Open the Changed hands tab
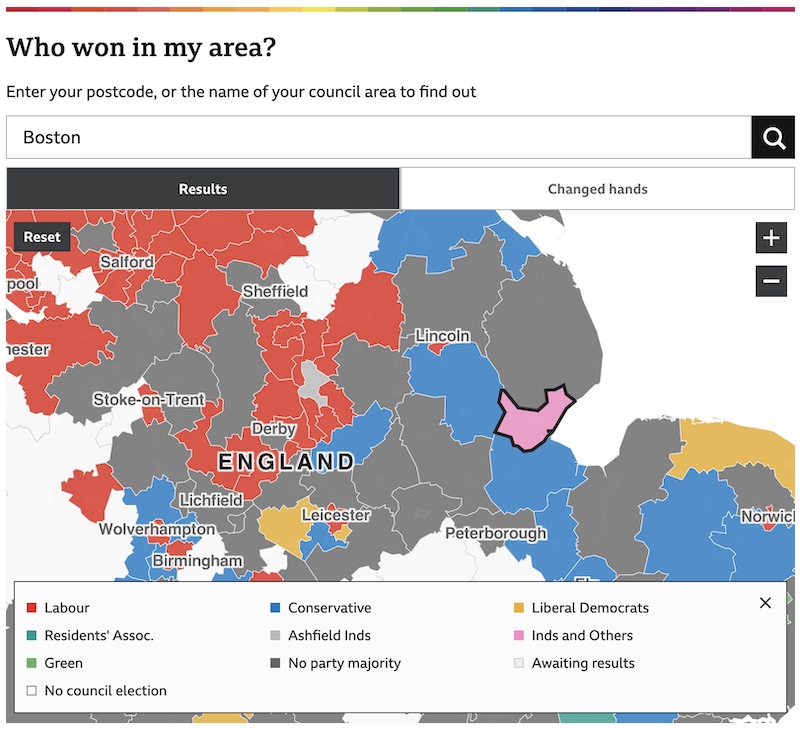 pyautogui.click(x=597, y=189)
